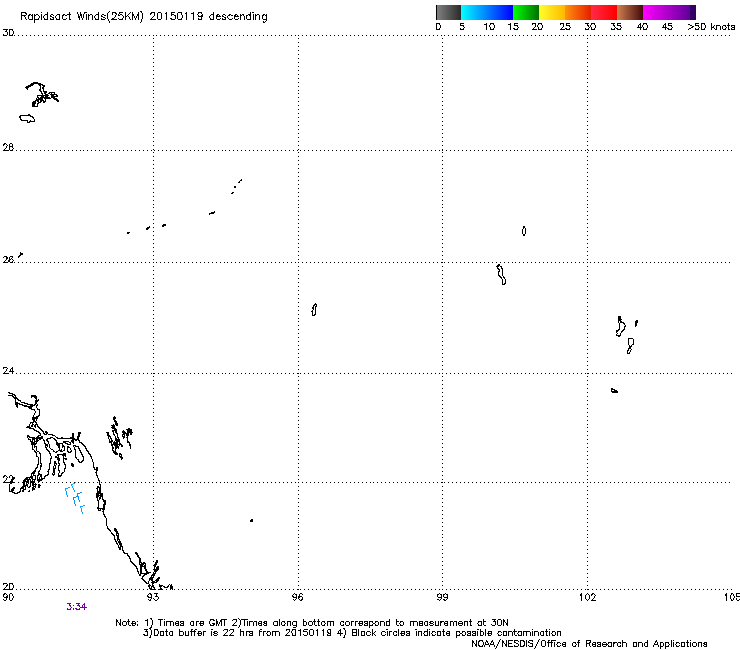The width and height of the screenshot is (740, 650).
Task: Click the '99' longitude axis label
Action: pyautogui.click(x=442, y=597)
